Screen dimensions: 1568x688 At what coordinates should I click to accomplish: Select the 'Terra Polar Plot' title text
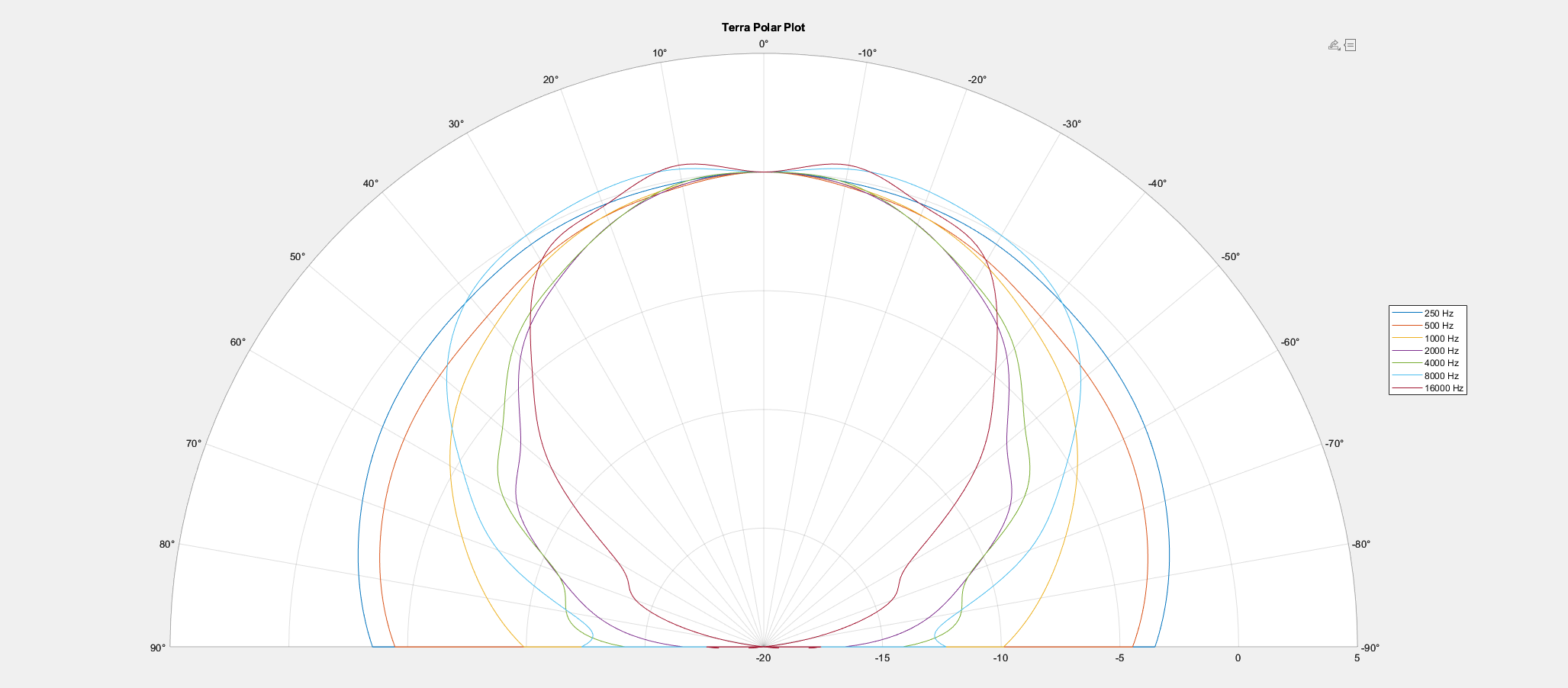[x=763, y=27]
